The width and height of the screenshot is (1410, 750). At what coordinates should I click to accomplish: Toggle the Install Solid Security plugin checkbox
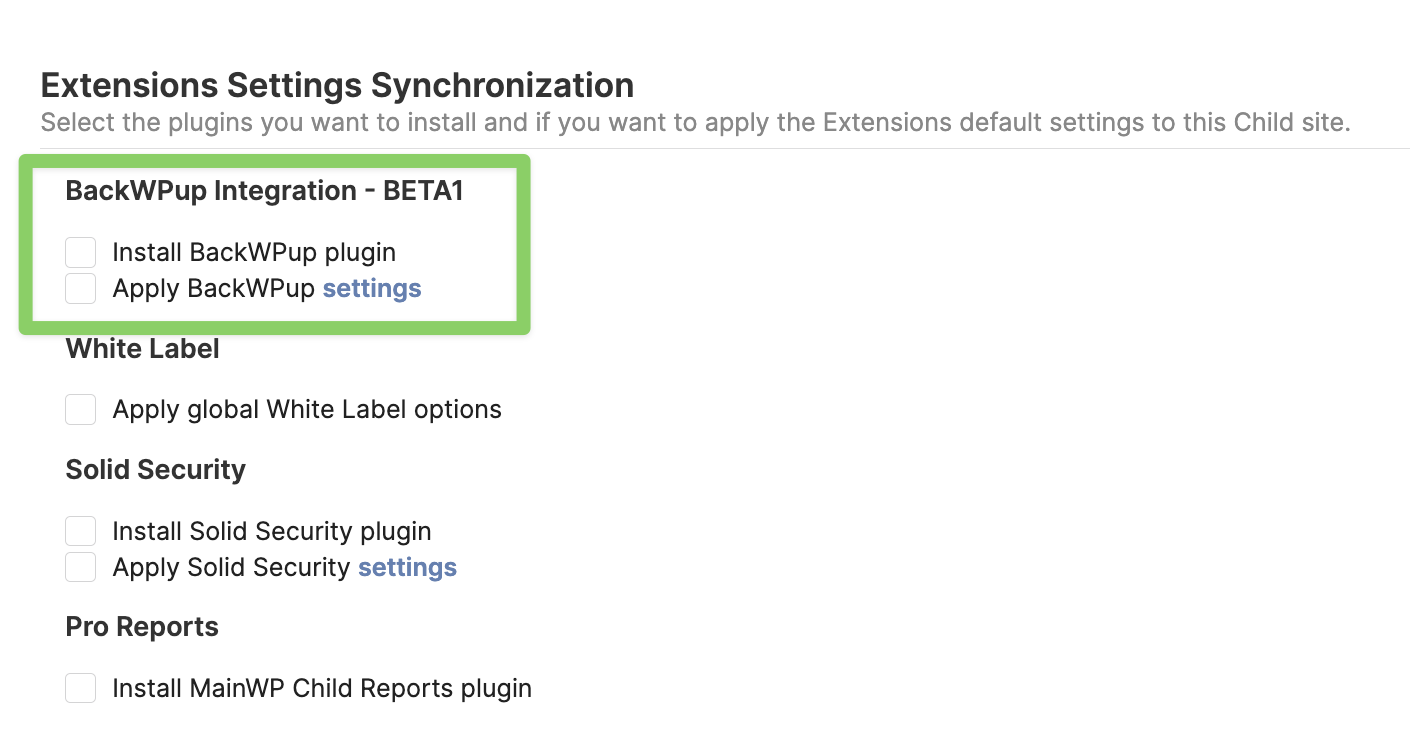point(80,531)
